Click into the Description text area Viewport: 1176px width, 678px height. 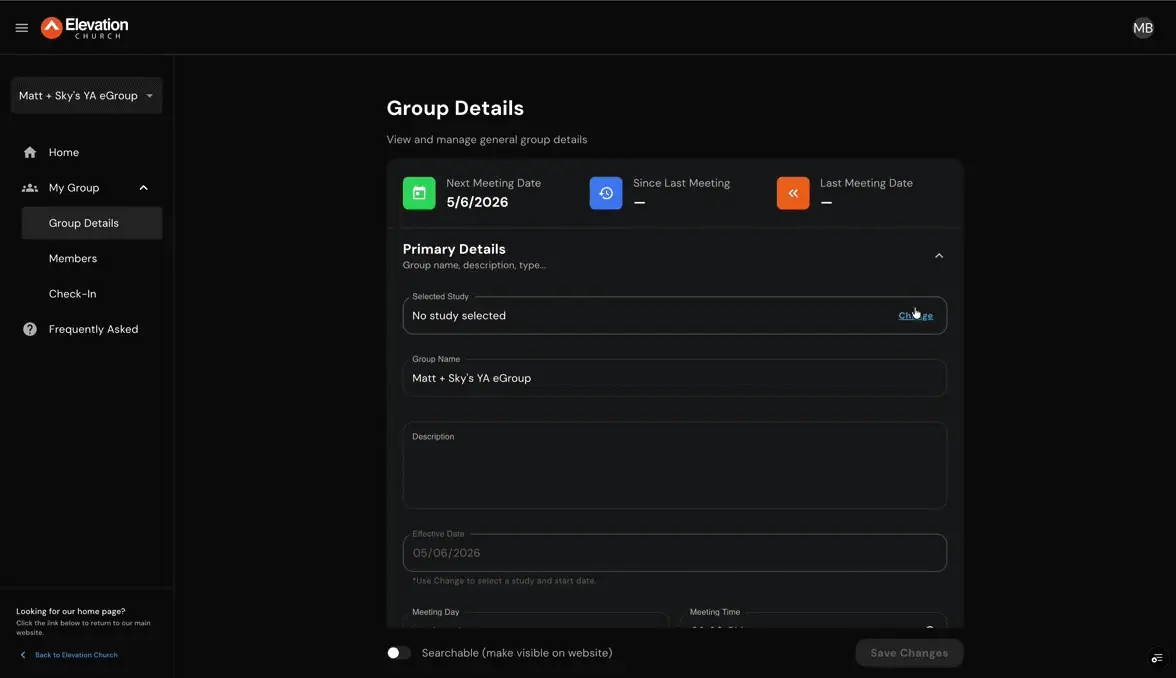coord(674,465)
